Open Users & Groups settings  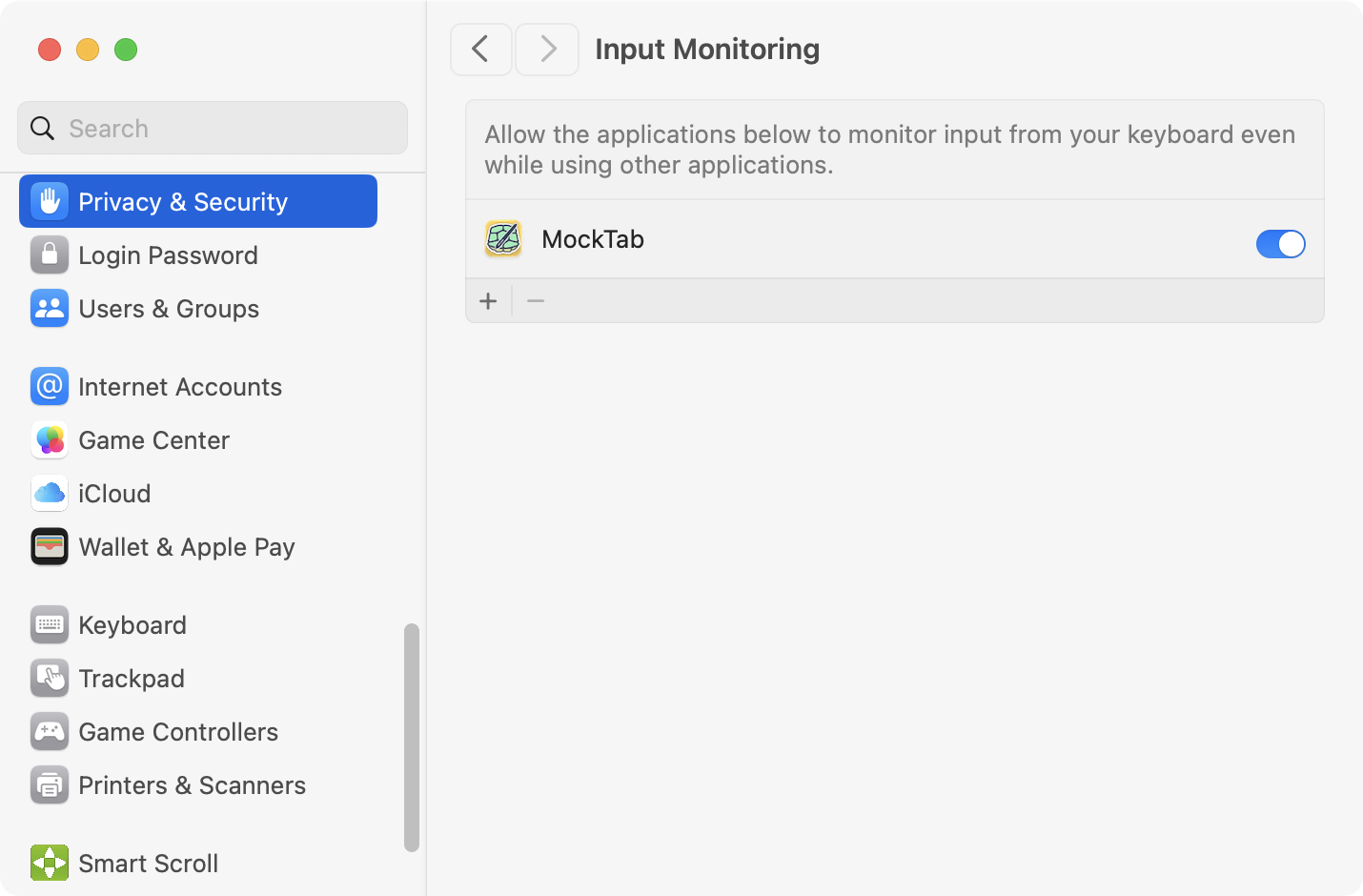click(198, 308)
